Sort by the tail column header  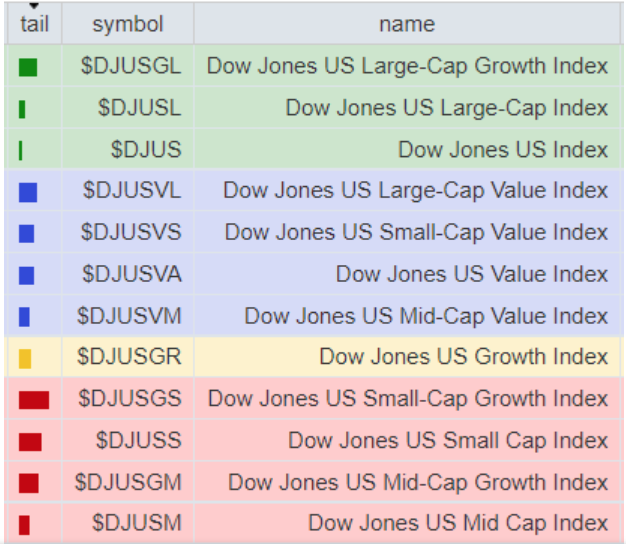pos(33,24)
